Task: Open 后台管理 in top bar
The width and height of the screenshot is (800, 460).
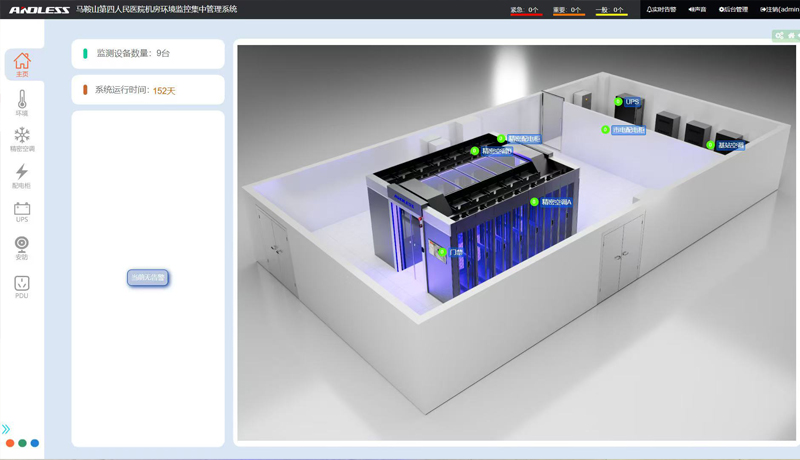Action: (x=733, y=10)
